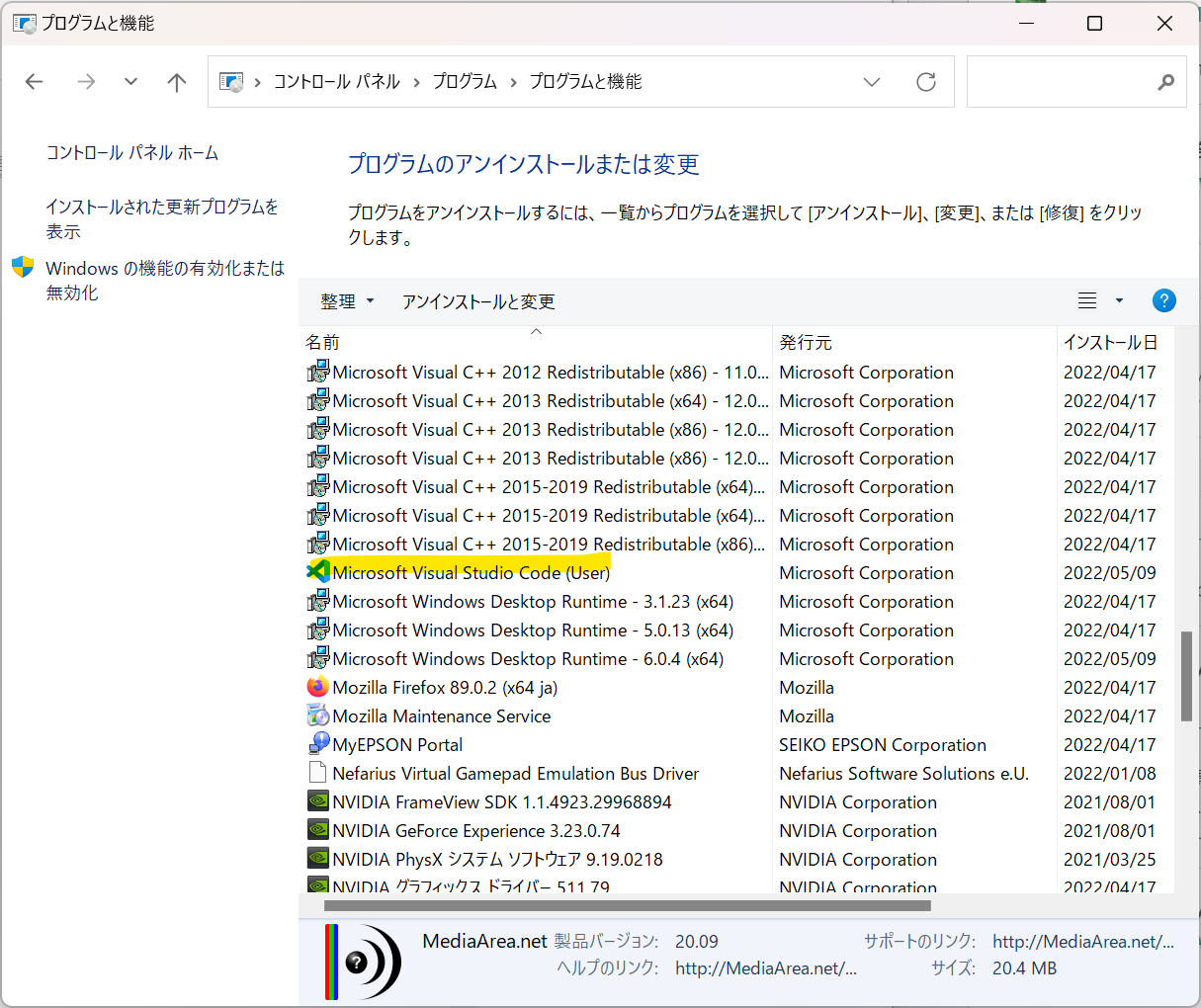This screenshot has width=1201, height=1008.
Task: Select the Microsoft Visual Studio Code icon
Action: [317, 571]
